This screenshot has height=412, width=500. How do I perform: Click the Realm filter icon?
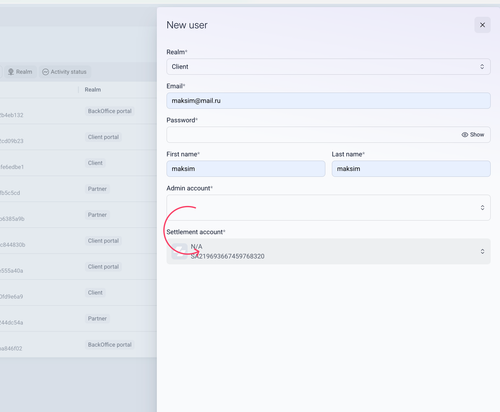tap(11, 72)
